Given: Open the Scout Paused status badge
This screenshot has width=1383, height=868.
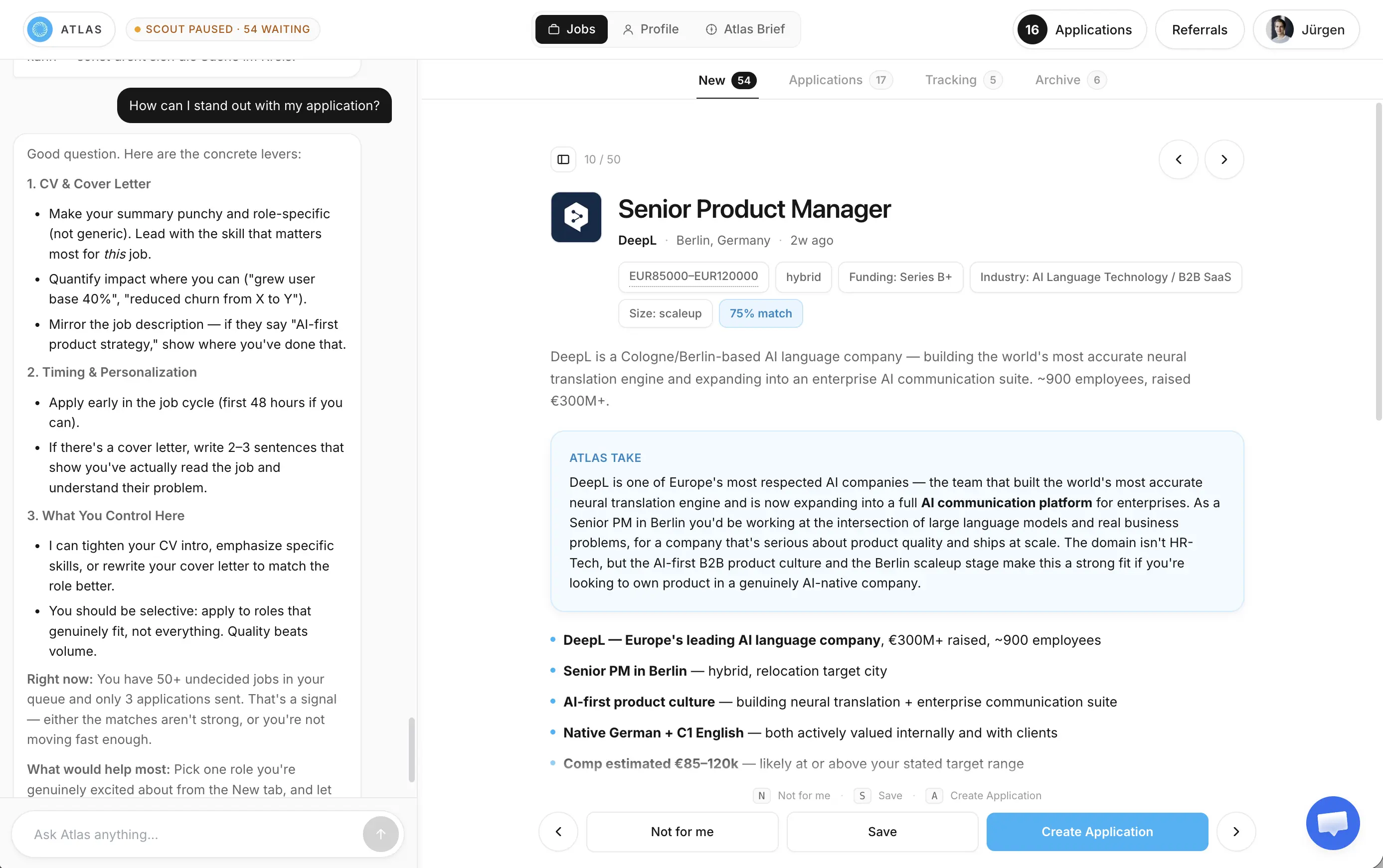Looking at the screenshot, I should point(222,29).
